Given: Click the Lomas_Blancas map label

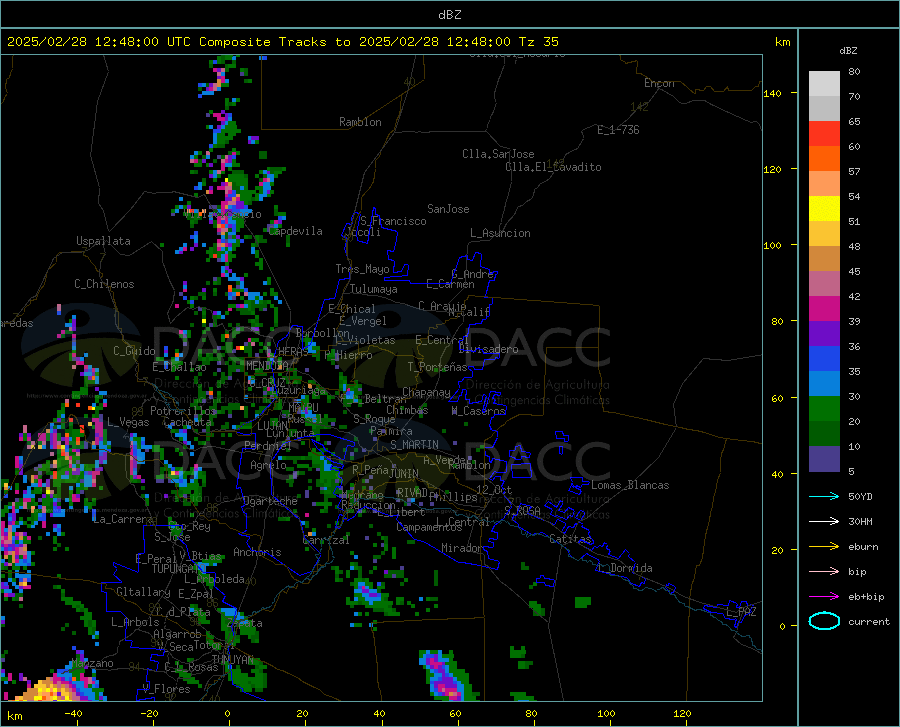Looking at the screenshot, I should point(630,485).
